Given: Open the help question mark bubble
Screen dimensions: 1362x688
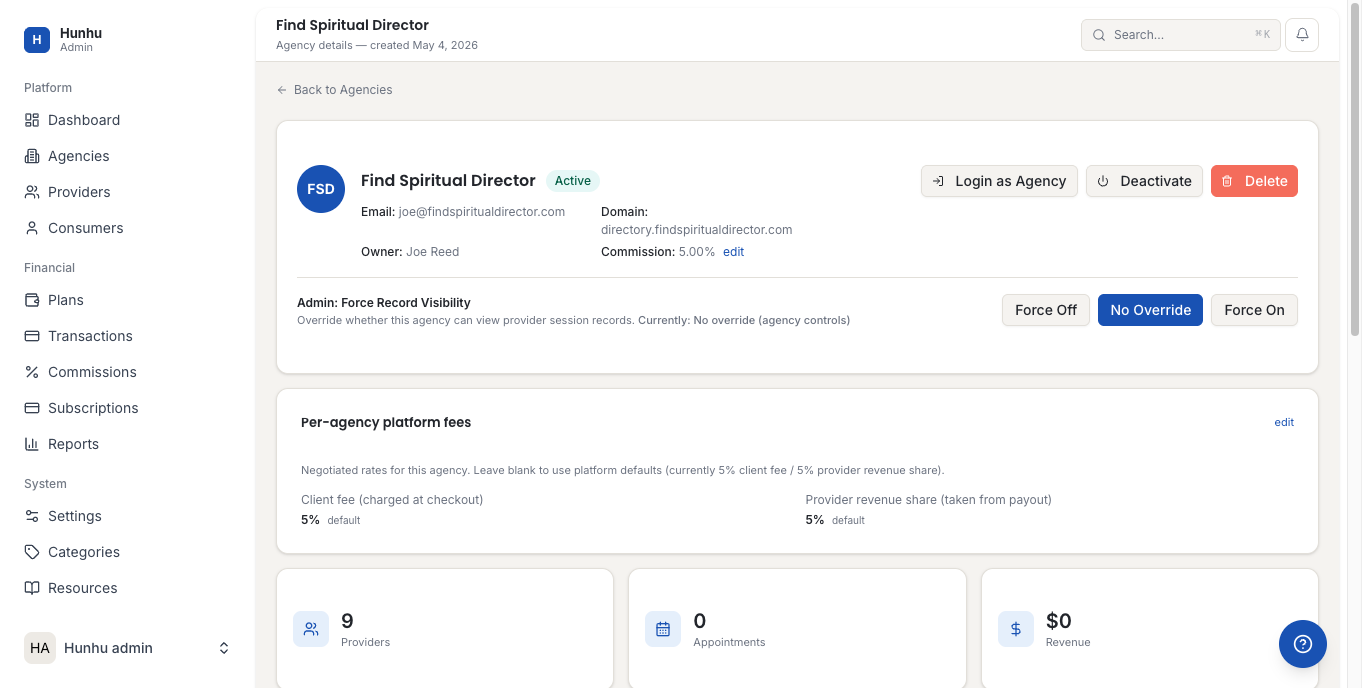Looking at the screenshot, I should (x=1303, y=644).
